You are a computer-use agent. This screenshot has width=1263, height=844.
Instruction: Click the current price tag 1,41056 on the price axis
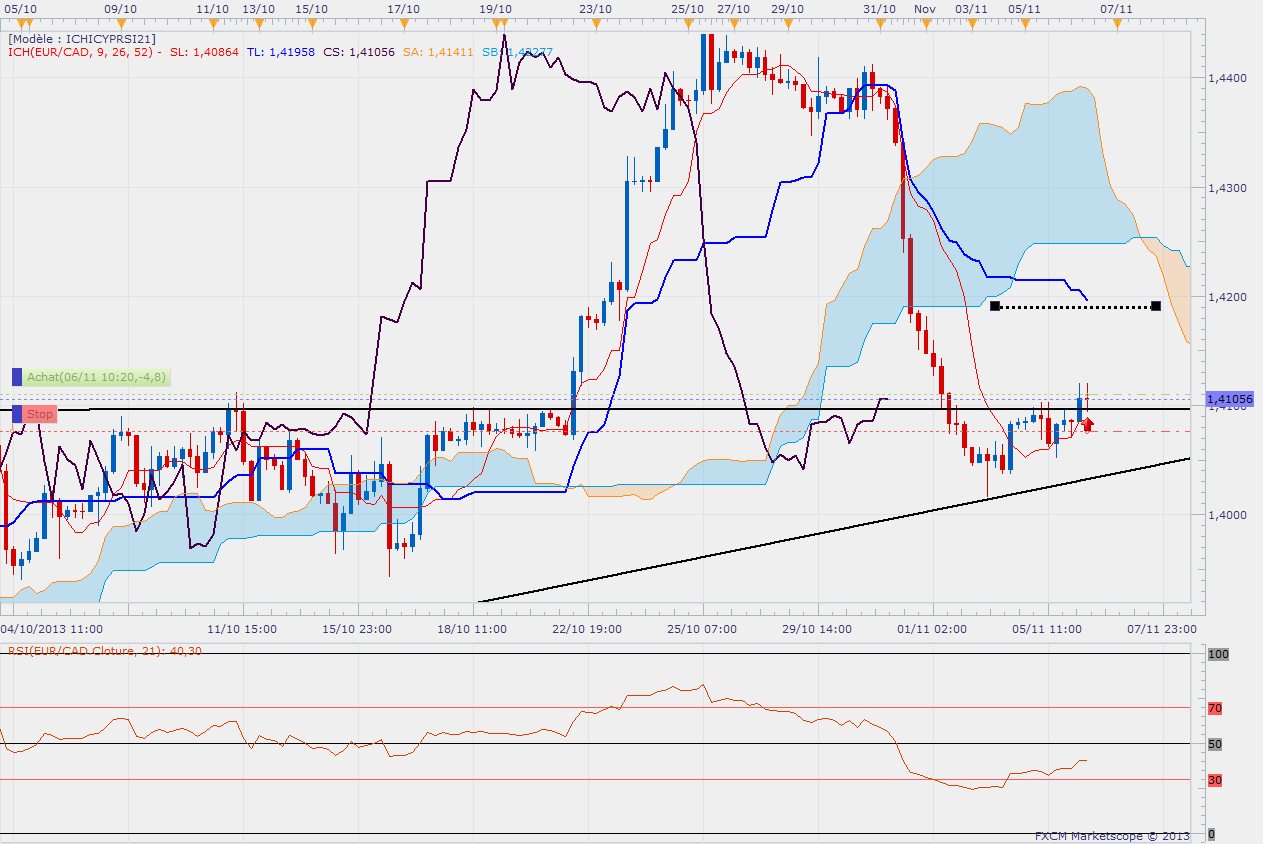[1231, 398]
